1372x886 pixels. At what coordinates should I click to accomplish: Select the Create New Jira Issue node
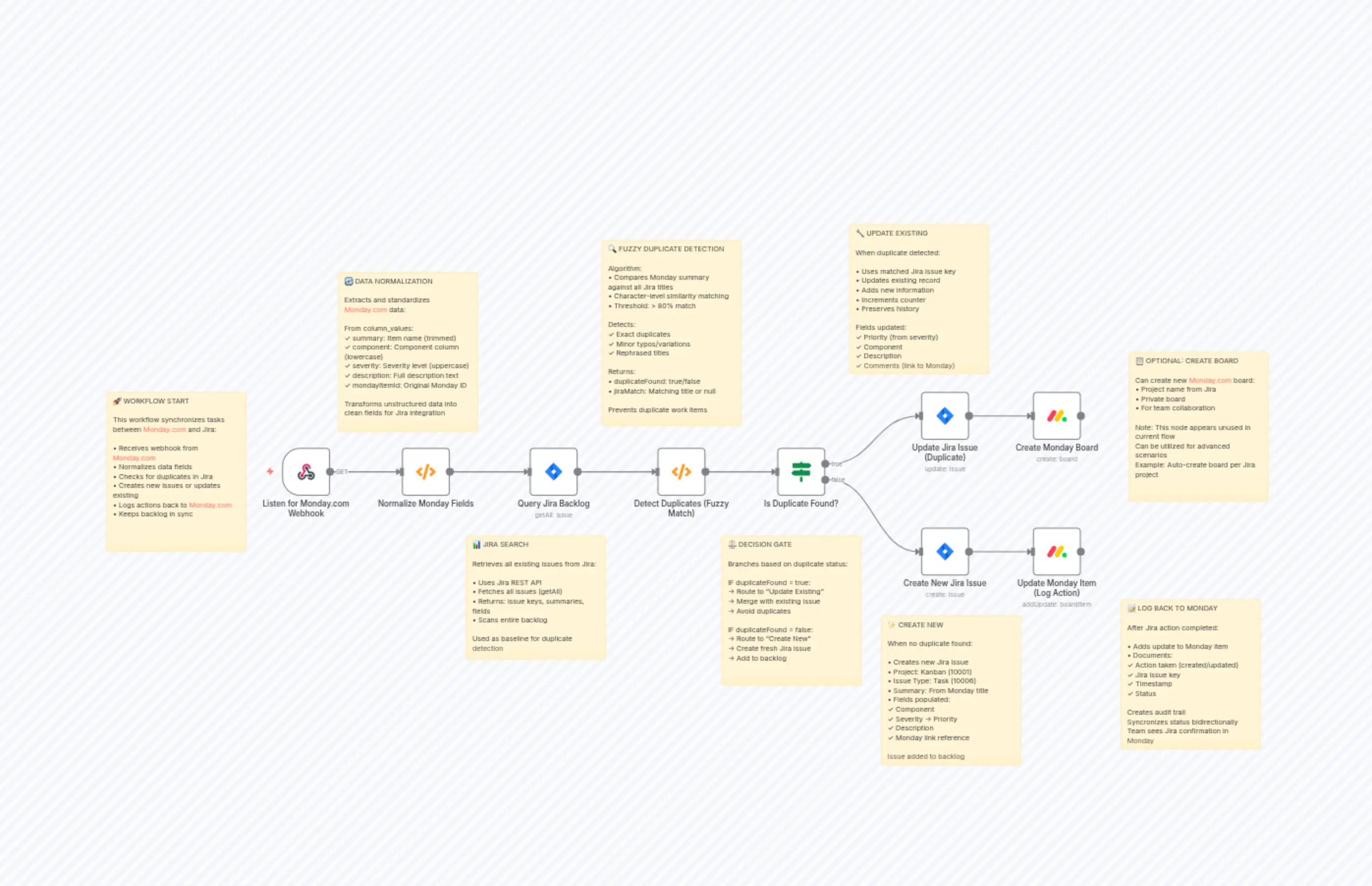click(944, 551)
